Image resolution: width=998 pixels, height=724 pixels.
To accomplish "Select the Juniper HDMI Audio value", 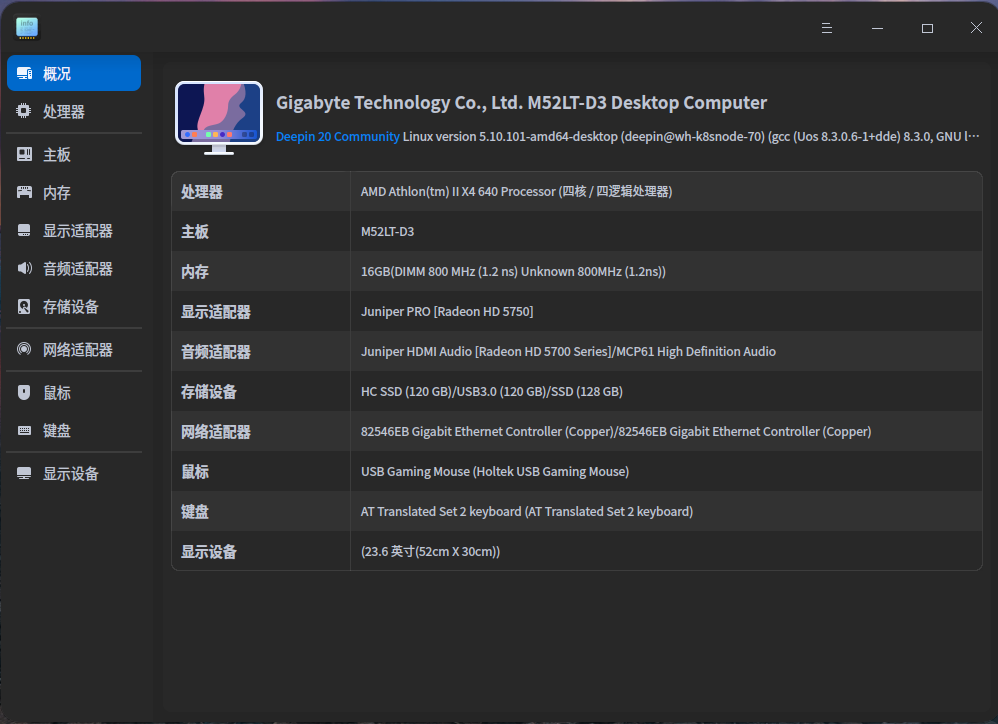I will click(x=568, y=352).
